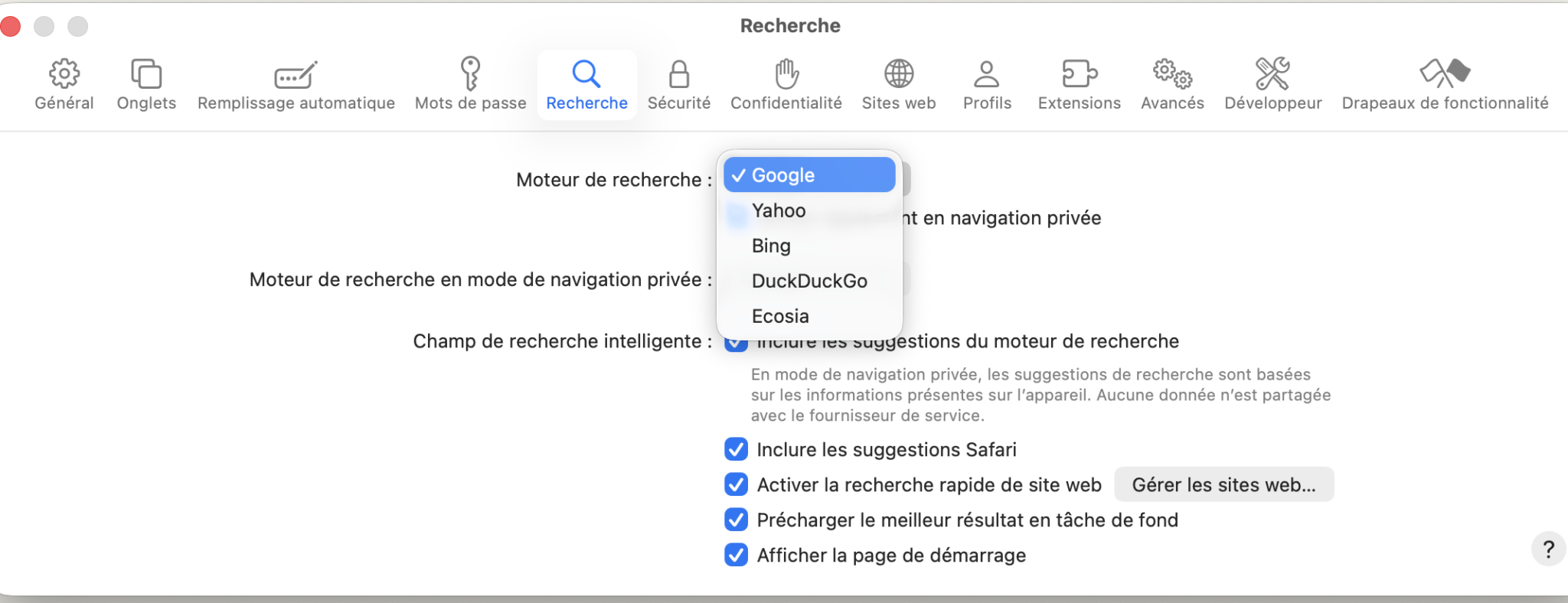The image size is (1568, 603).
Task: Select DuckDuckGo in the dropdown menu
Action: click(x=809, y=281)
